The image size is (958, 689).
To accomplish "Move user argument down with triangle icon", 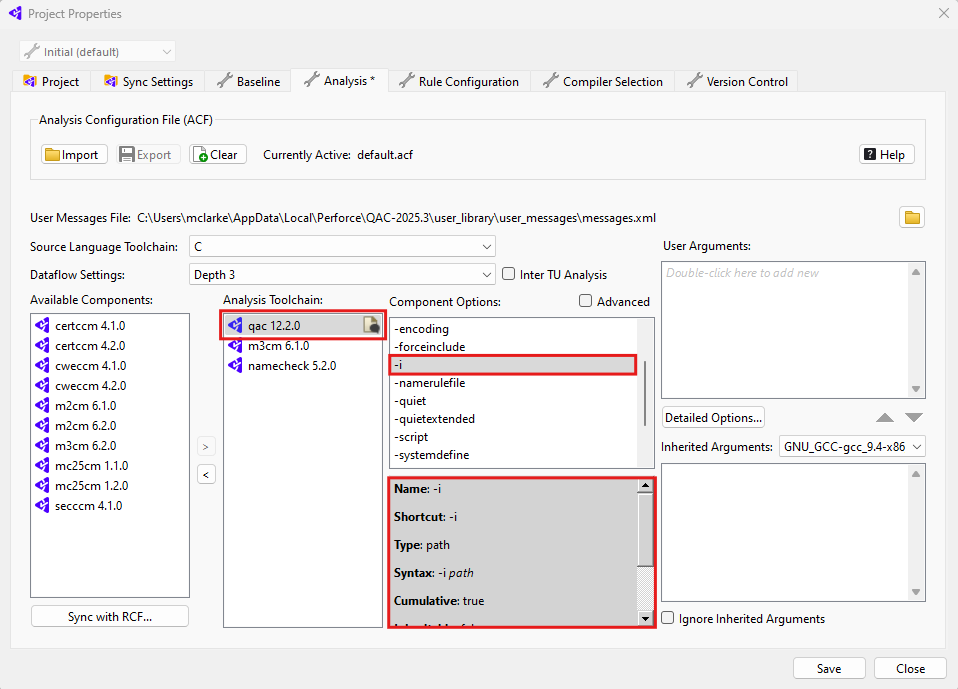I will [914, 417].
